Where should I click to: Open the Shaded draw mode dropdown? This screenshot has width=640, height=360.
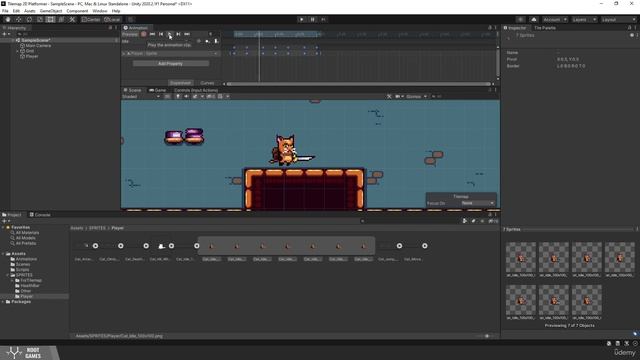click(x=141, y=97)
